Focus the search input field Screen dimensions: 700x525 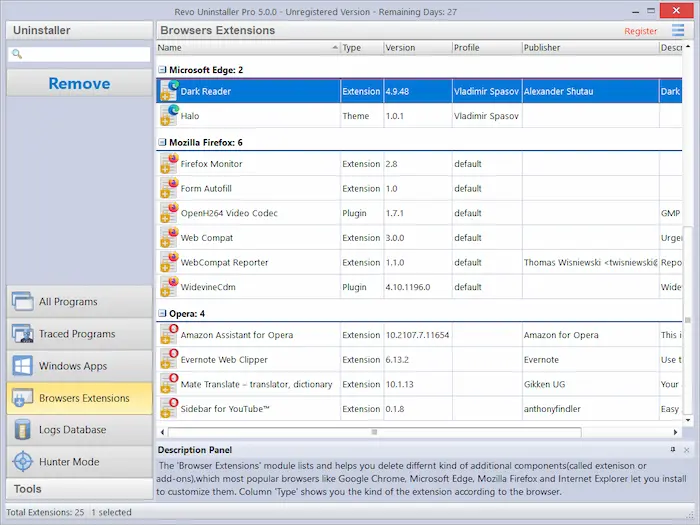[x=79, y=54]
